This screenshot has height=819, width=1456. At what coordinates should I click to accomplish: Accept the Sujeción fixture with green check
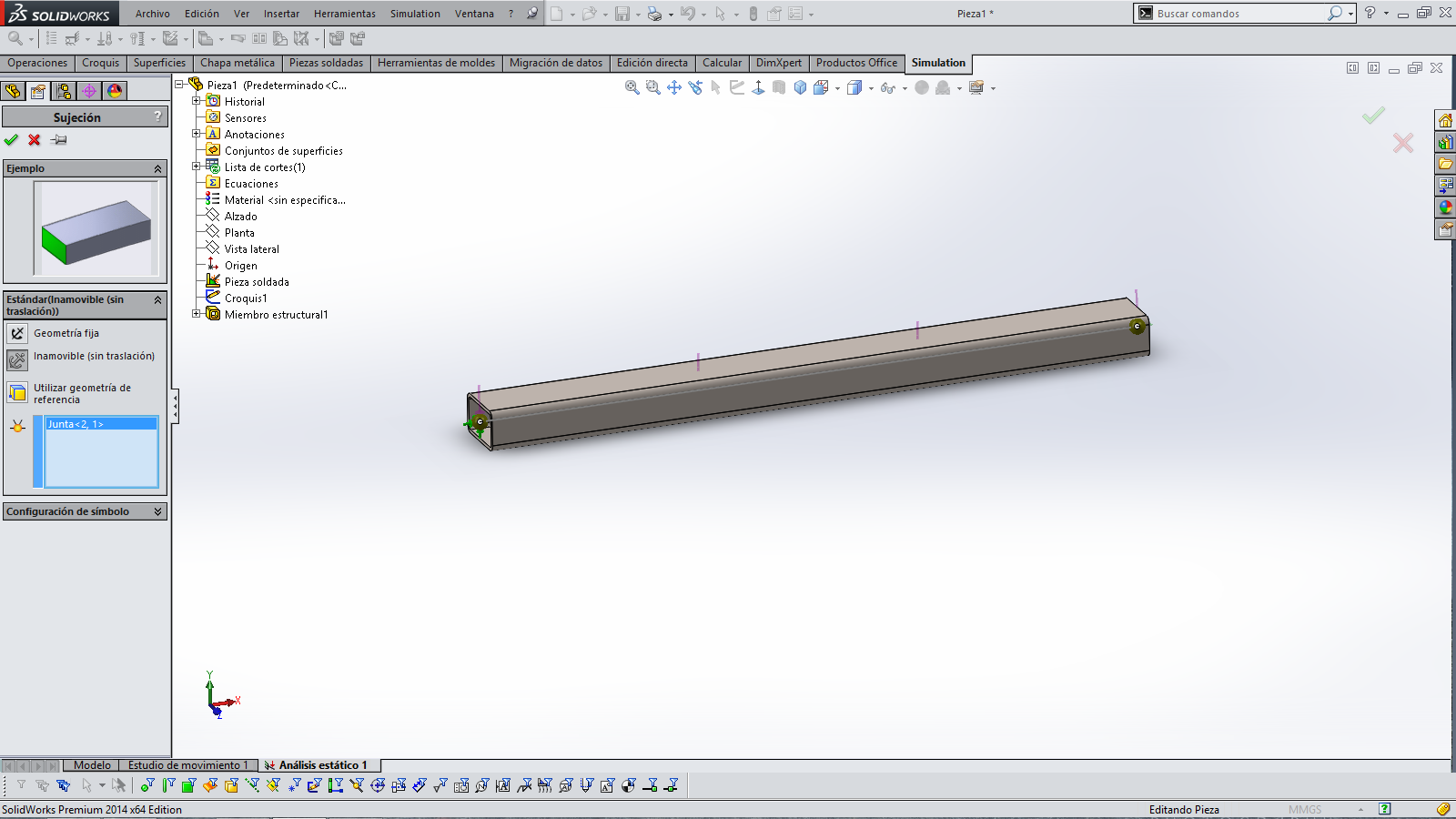click(x=11, y=140)
